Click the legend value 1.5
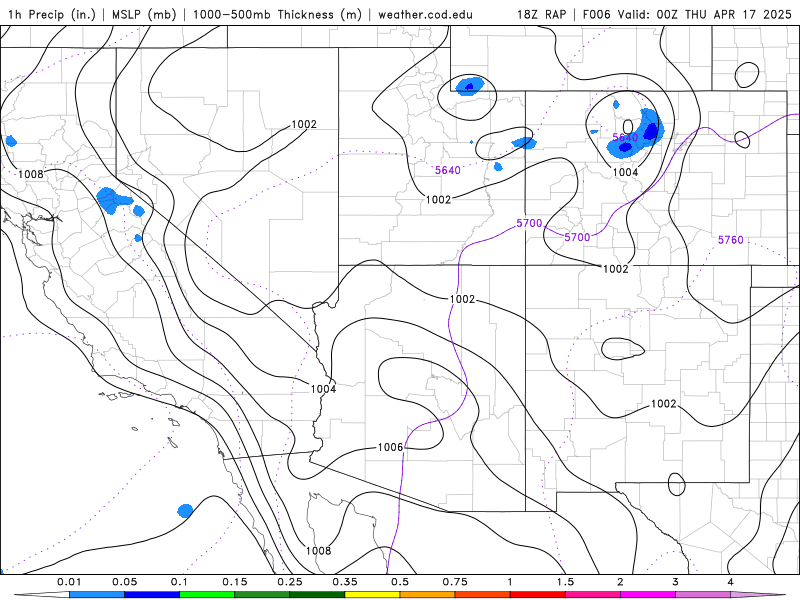Image resolution: width=800 pixels, height=600 pixels. [565, 582]
